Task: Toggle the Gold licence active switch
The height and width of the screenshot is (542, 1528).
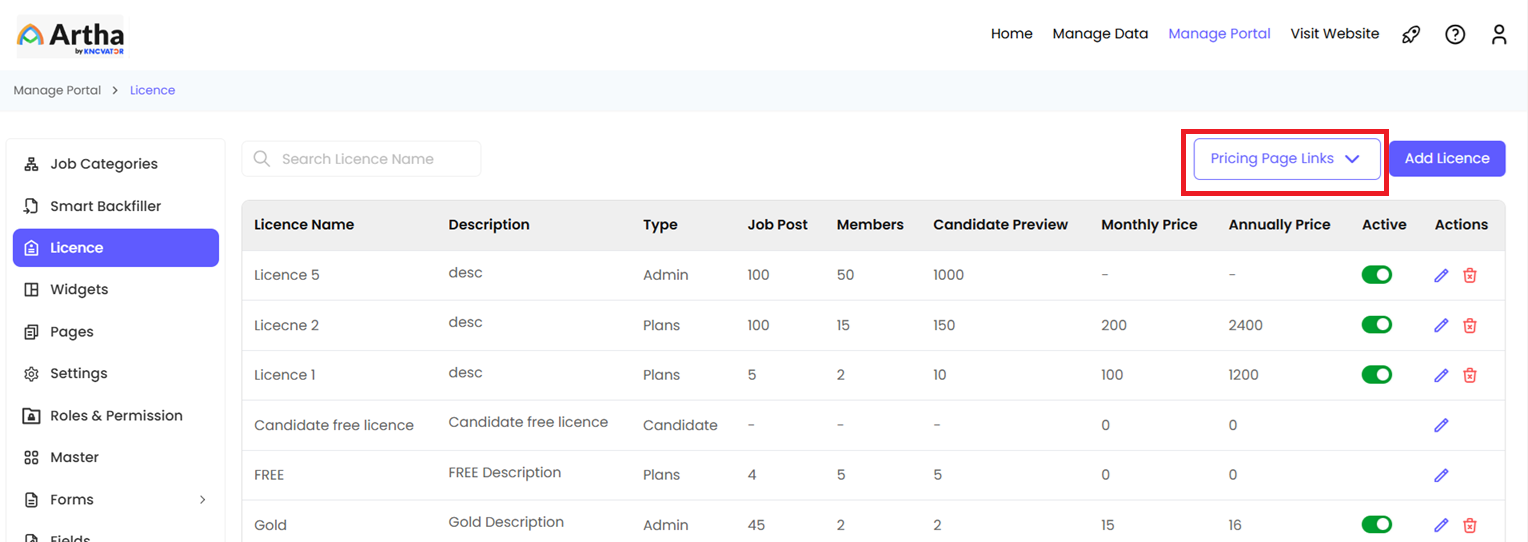Action: point(1377,525)
